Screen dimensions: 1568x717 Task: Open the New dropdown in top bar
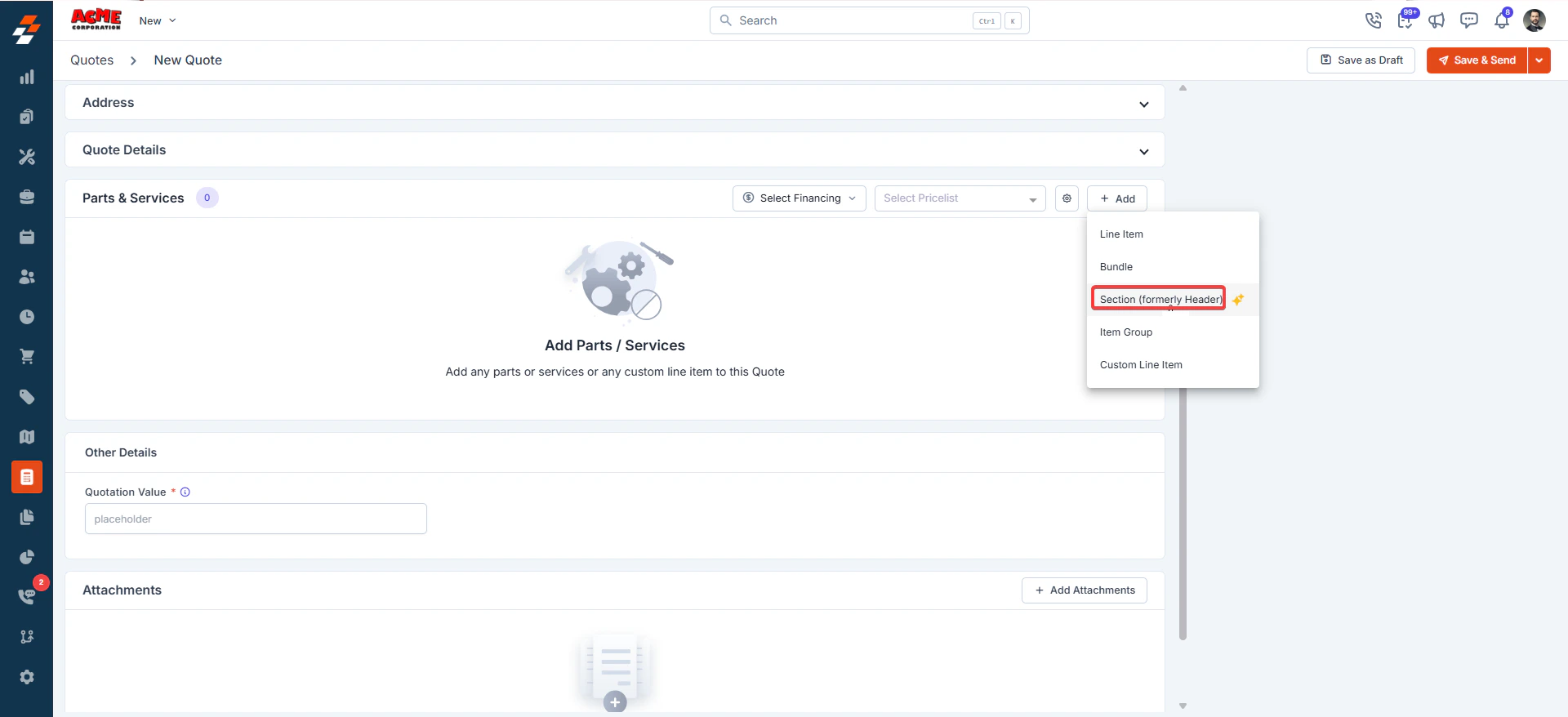pos(158,20)
